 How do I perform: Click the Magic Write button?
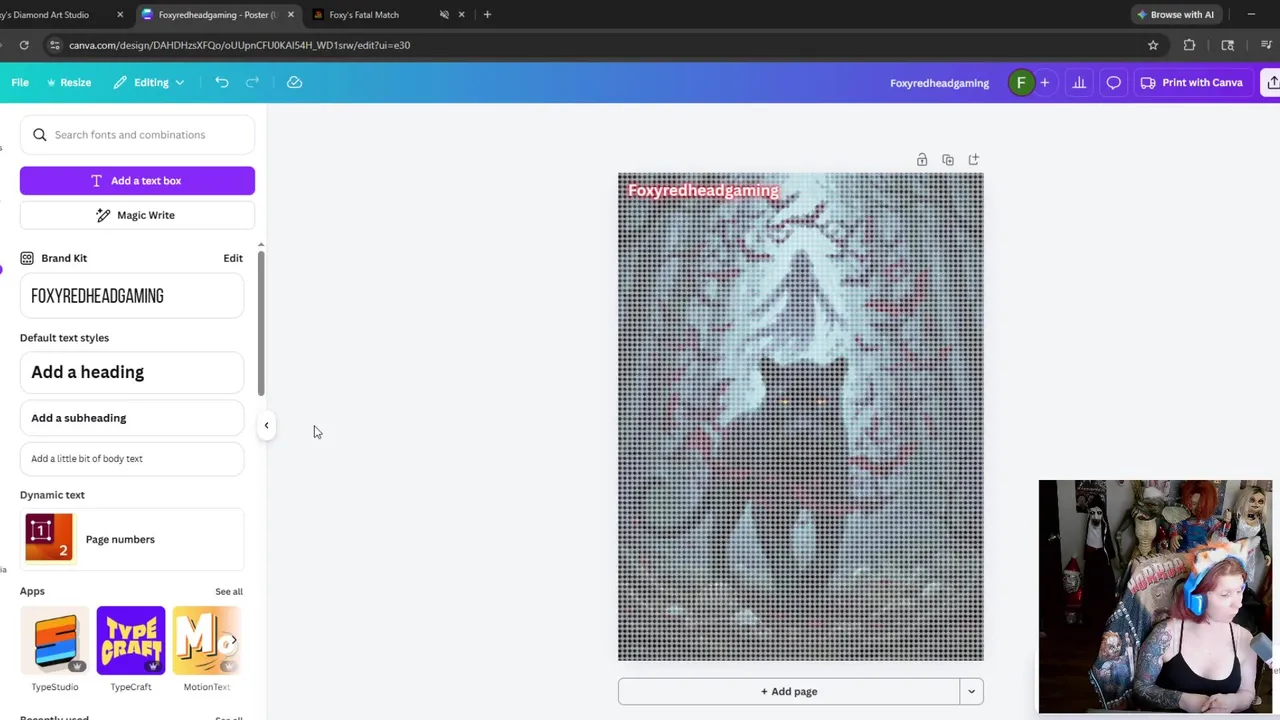137,215
